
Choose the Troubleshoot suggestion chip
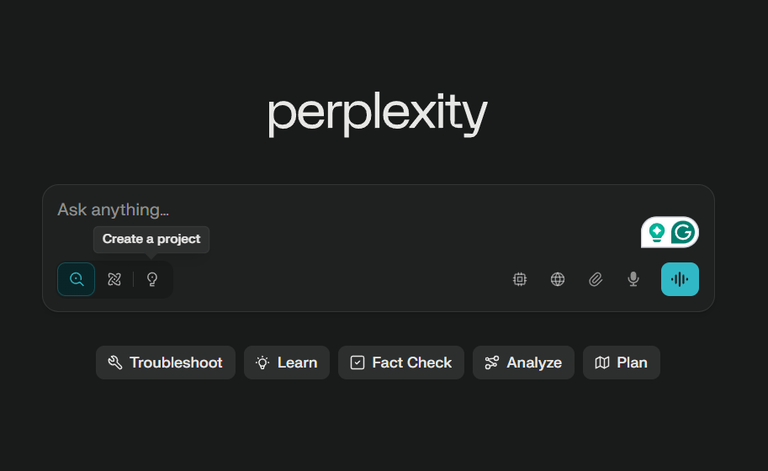[166, 362]
